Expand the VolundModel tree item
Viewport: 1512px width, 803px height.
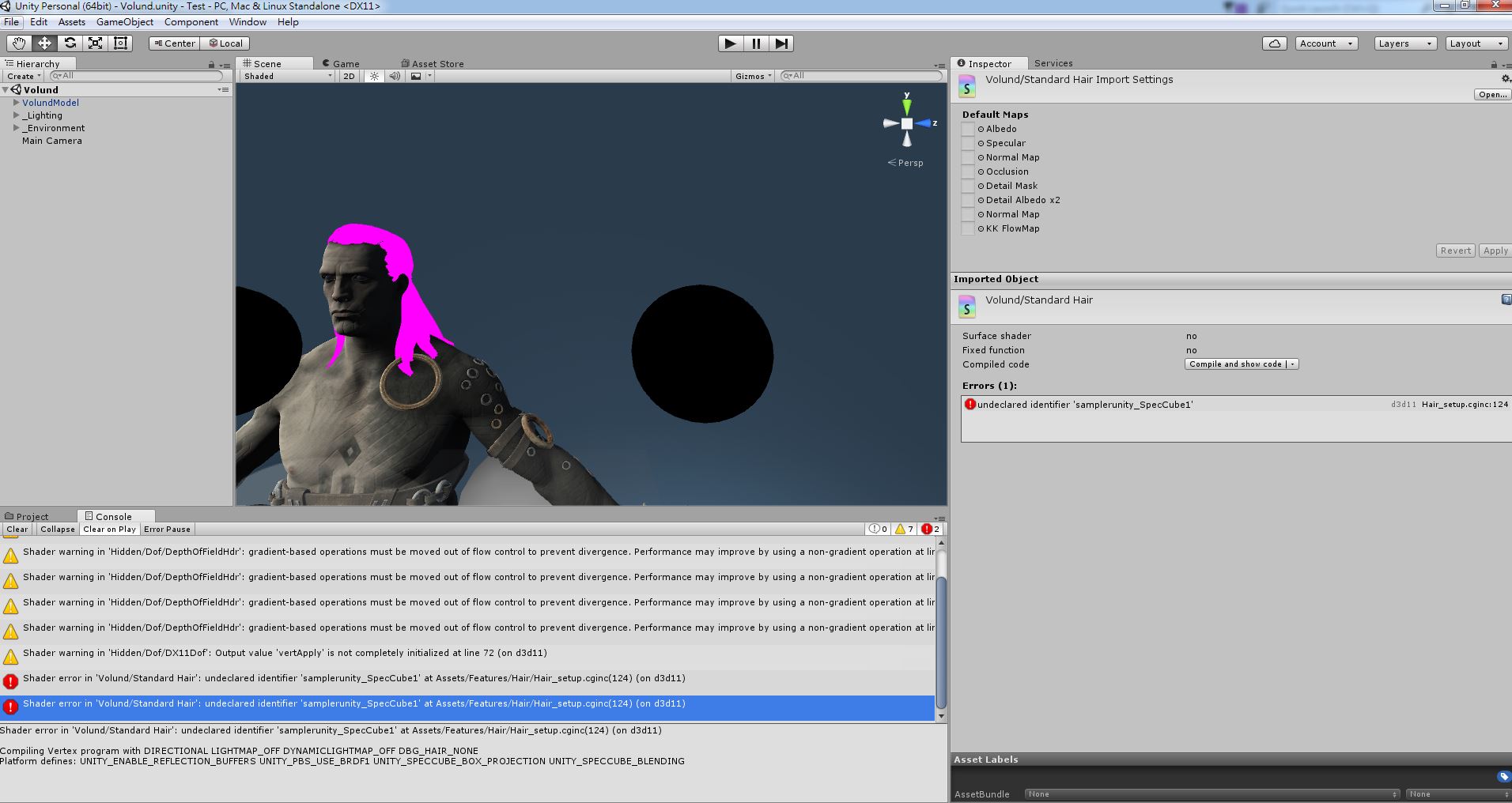(x=16, y=103)
